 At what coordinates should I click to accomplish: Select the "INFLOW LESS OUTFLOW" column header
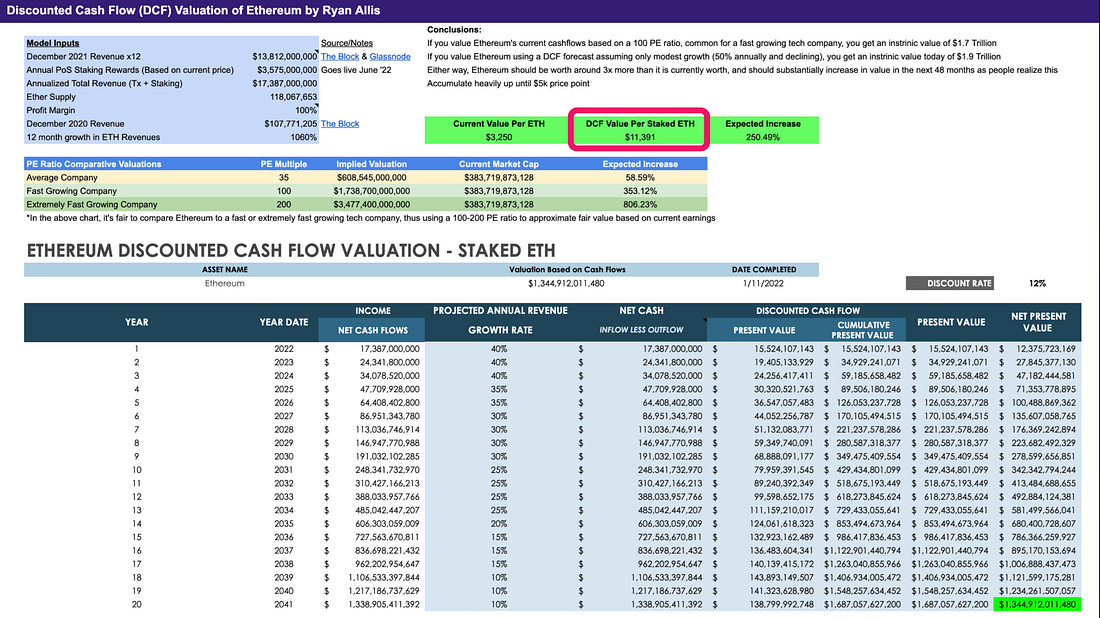tap(641, 330)
